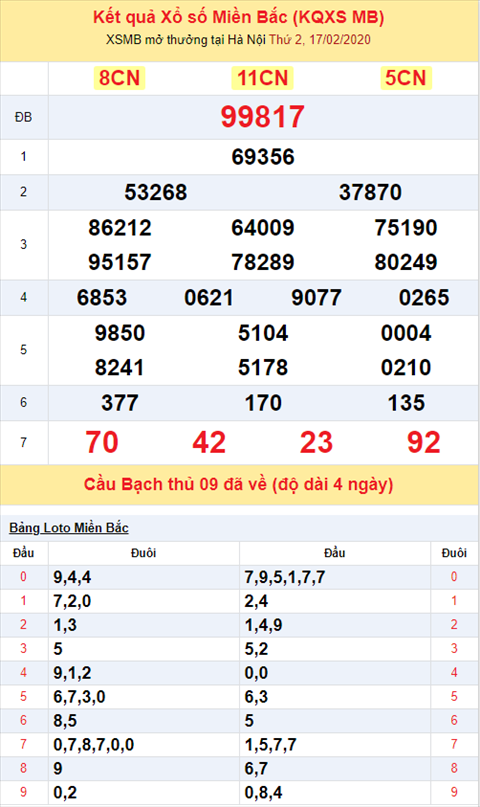This screenshot has height=807, width=480.
Task: Click the right Đuôi column header
Action: (x=454, y=553)
